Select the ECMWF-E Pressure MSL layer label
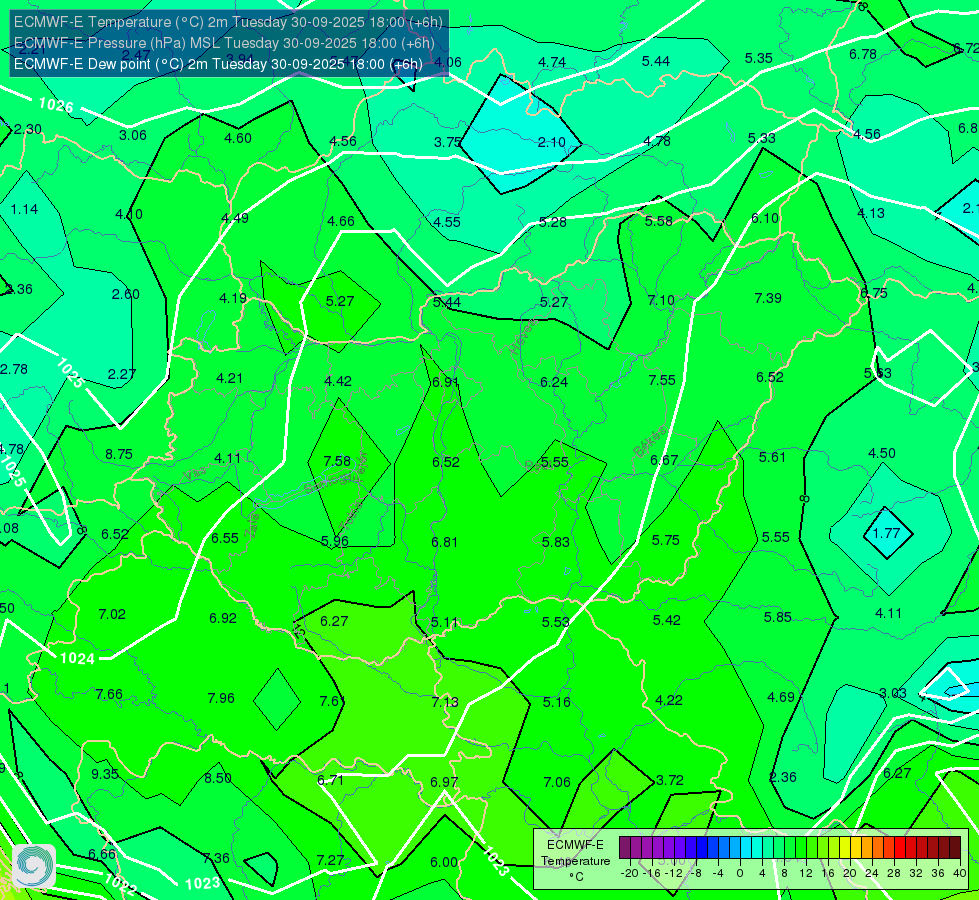Screen dimensions: 979x900 [224, 43]
